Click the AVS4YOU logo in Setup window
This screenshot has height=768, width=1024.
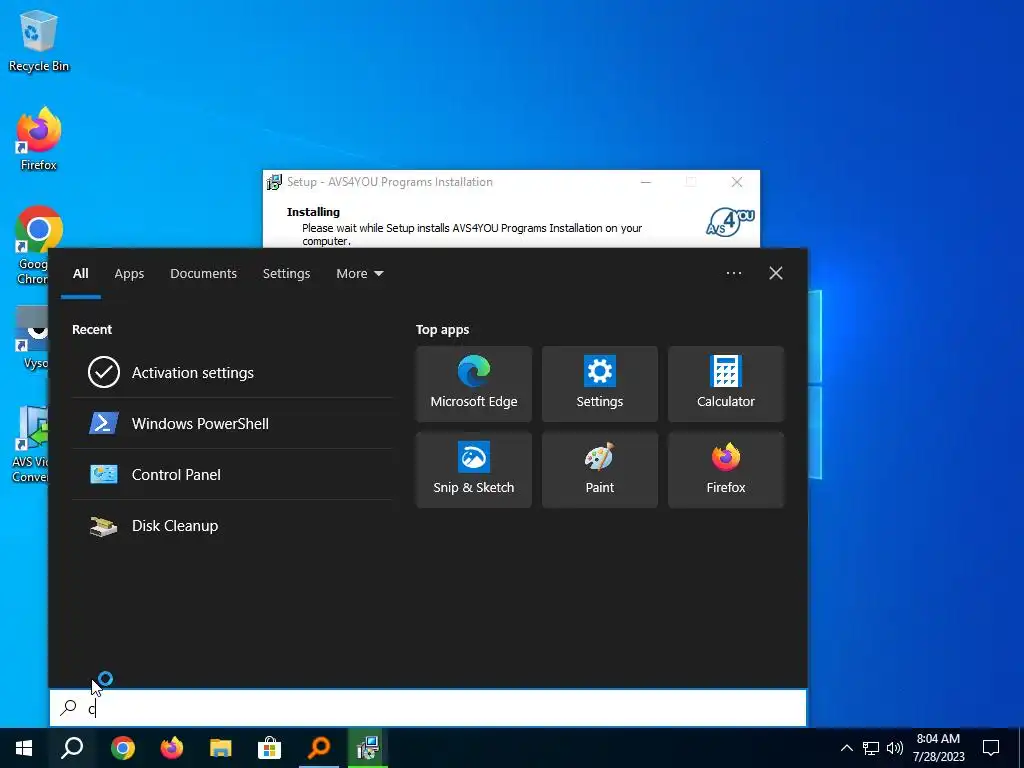point(730,222)
